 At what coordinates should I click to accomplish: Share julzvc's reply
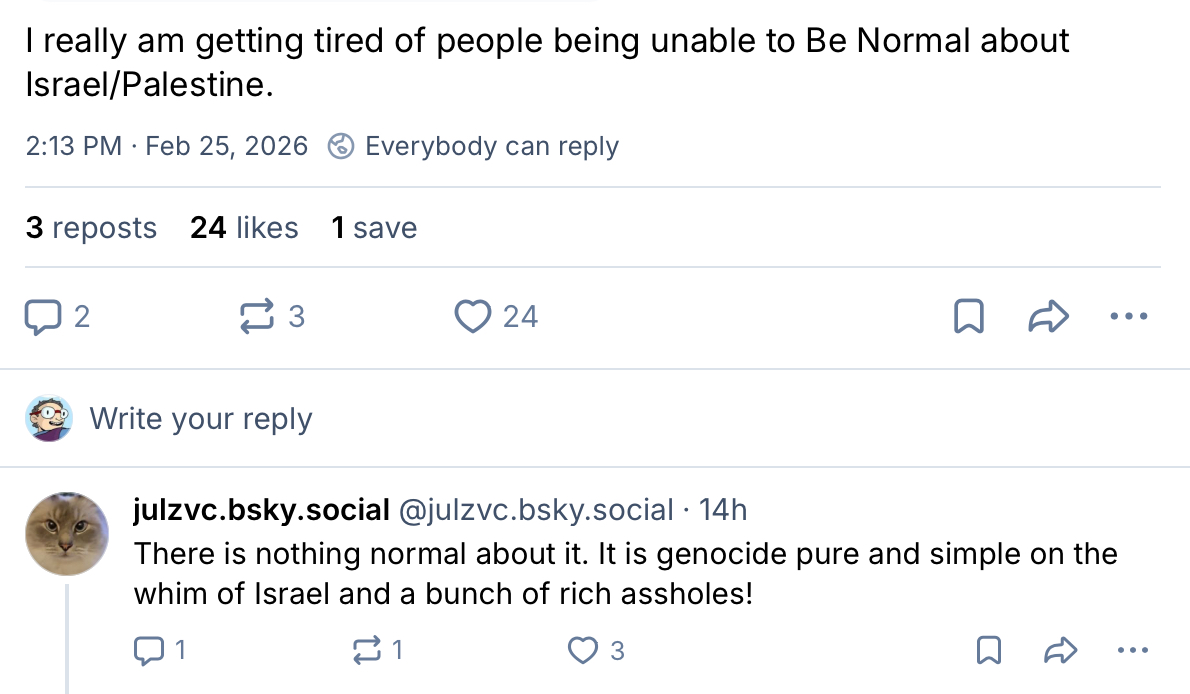click(1058, 651)
